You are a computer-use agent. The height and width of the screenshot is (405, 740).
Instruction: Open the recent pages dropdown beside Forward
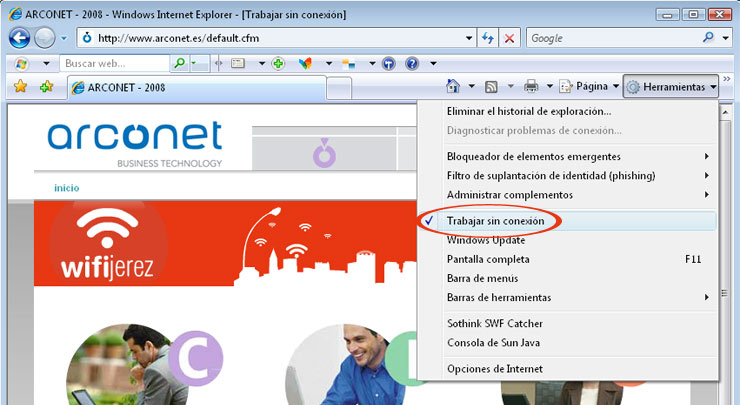[x=64, y=38]
